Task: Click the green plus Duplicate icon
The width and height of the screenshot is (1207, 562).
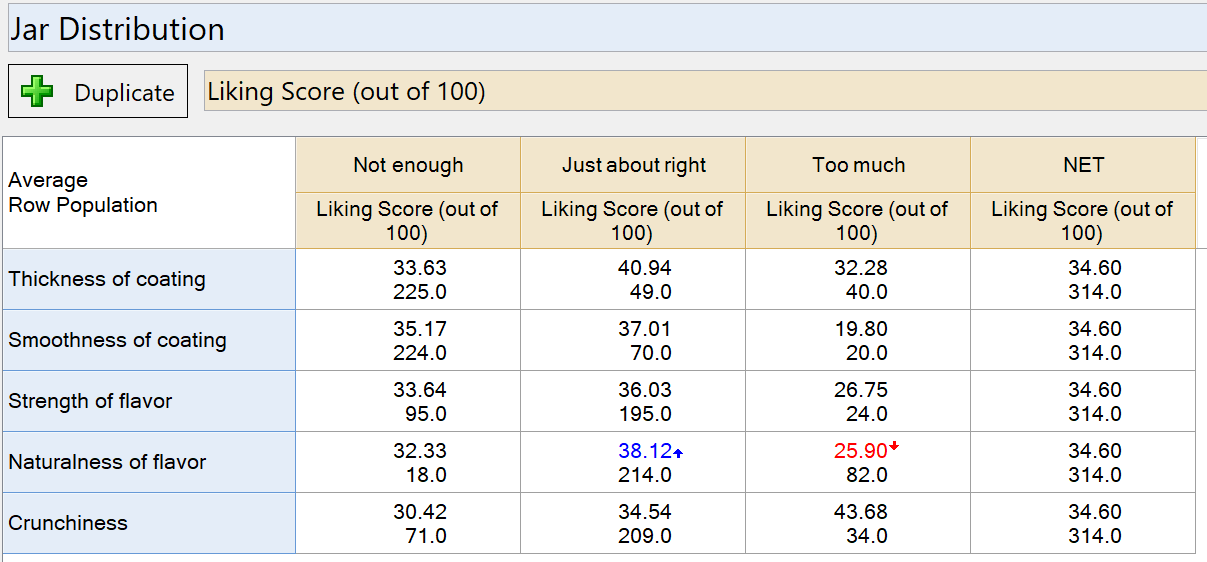Action: tap(37, 92)
